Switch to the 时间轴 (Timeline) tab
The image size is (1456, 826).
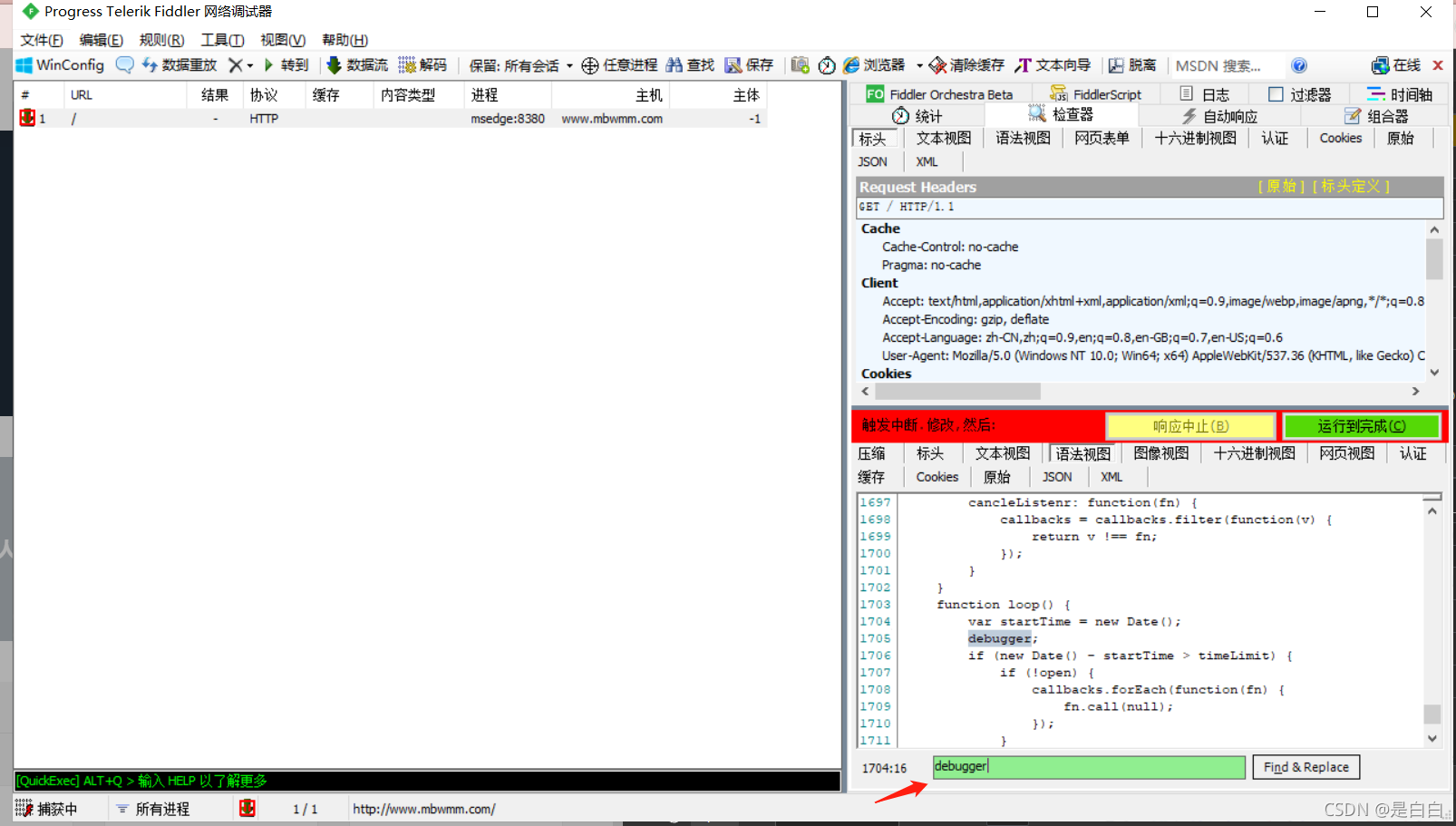coord(1400,94)
